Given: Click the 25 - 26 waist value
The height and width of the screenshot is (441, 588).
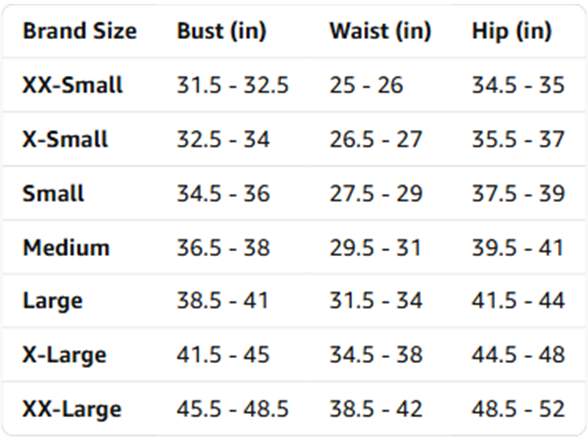Looking at the screenshot, I should (366, 85).
